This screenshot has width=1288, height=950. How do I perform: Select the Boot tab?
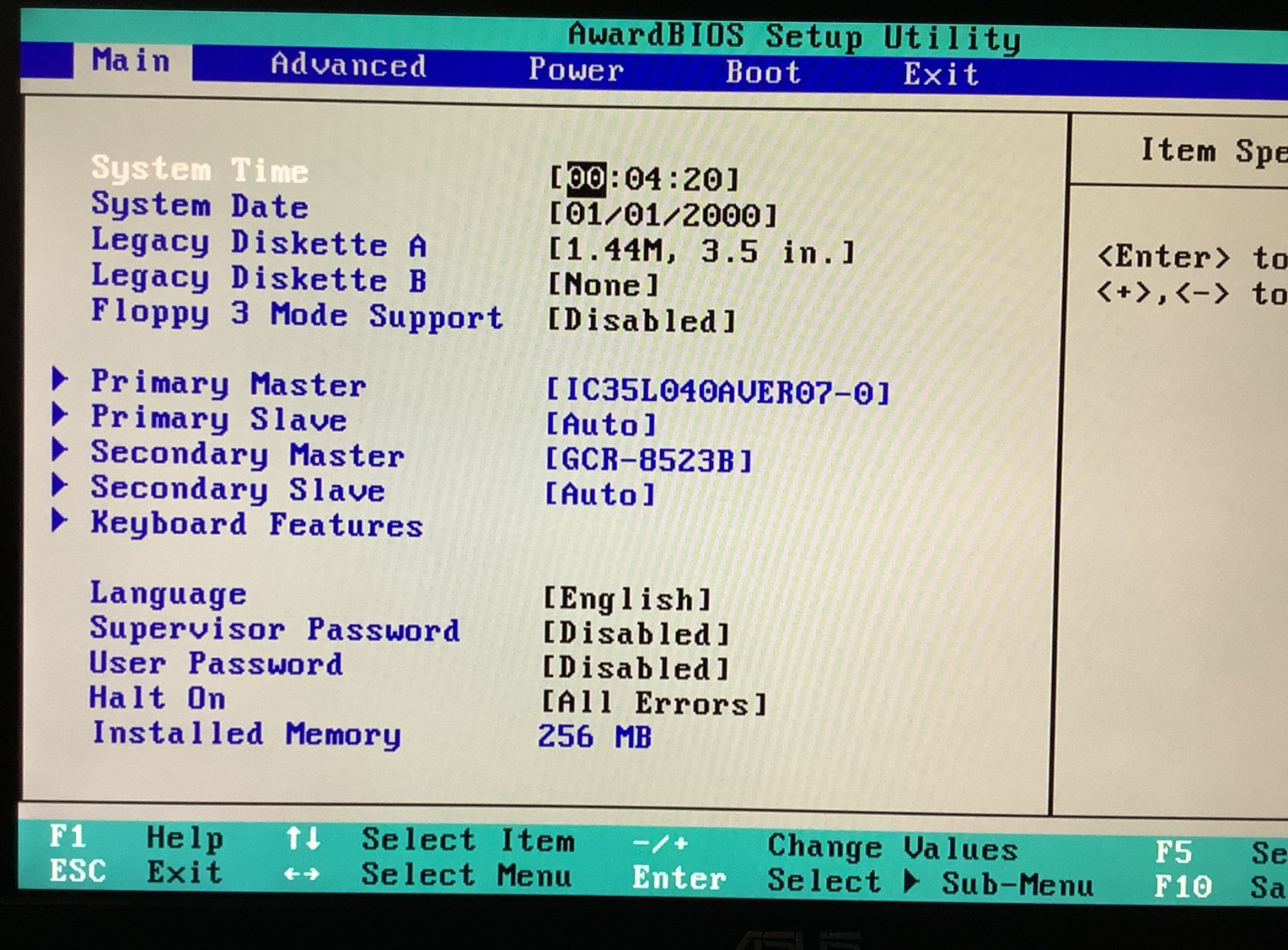(x=764, y=72)
